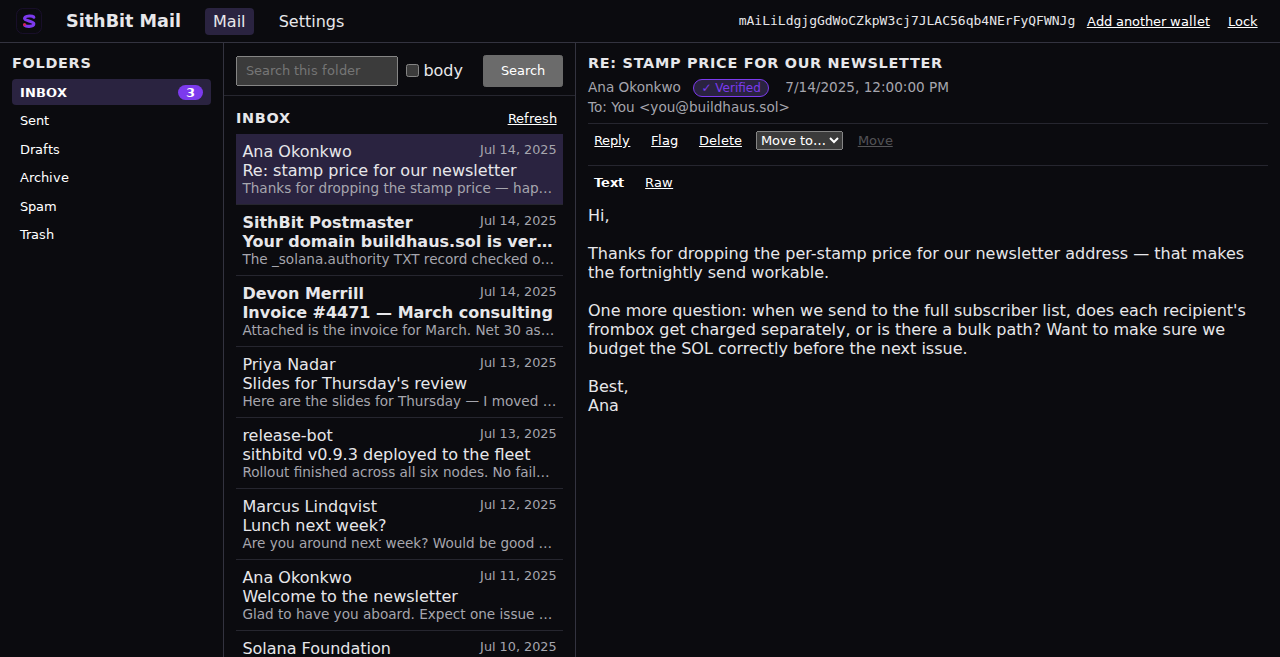Reply to the open message

click(x=612, y=141)
